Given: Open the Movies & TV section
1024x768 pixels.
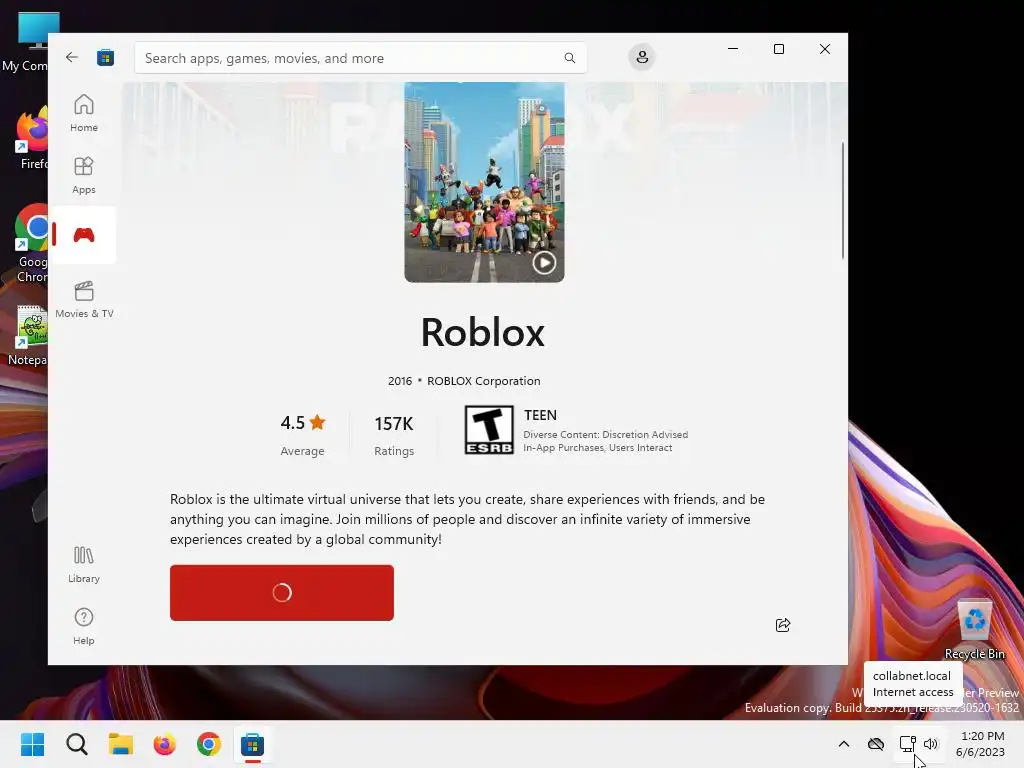Looking at the screenshot, I should pos(84,299).
